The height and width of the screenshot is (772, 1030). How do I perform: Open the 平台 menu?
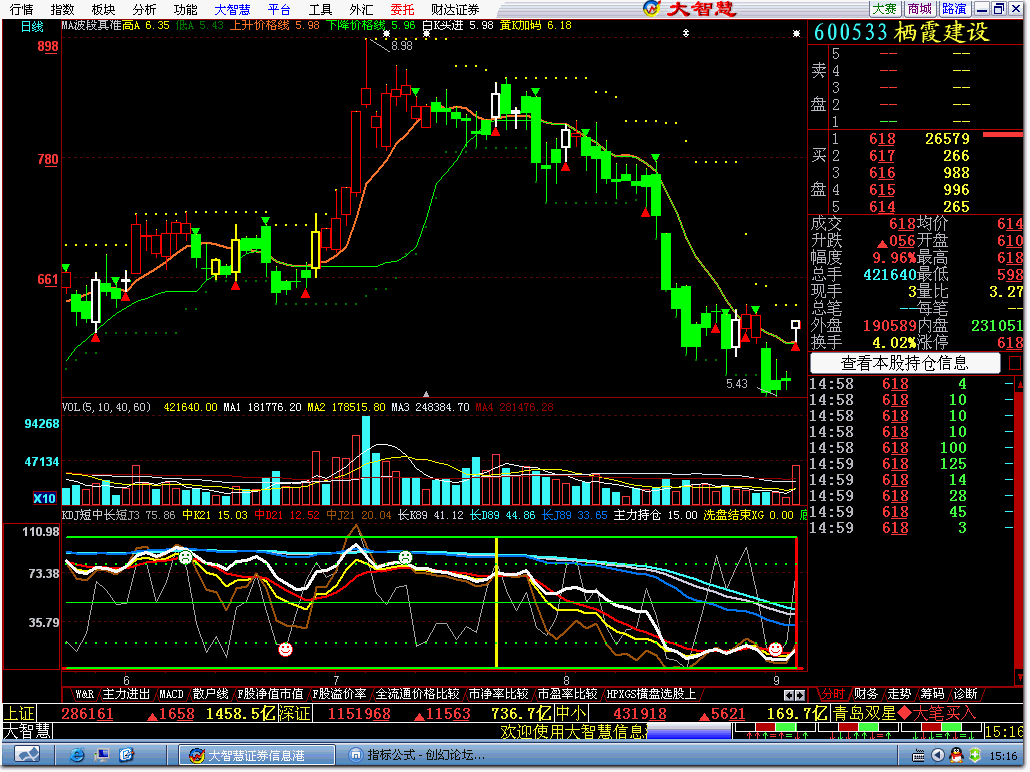pyautogui.click(x=279, y=9)
